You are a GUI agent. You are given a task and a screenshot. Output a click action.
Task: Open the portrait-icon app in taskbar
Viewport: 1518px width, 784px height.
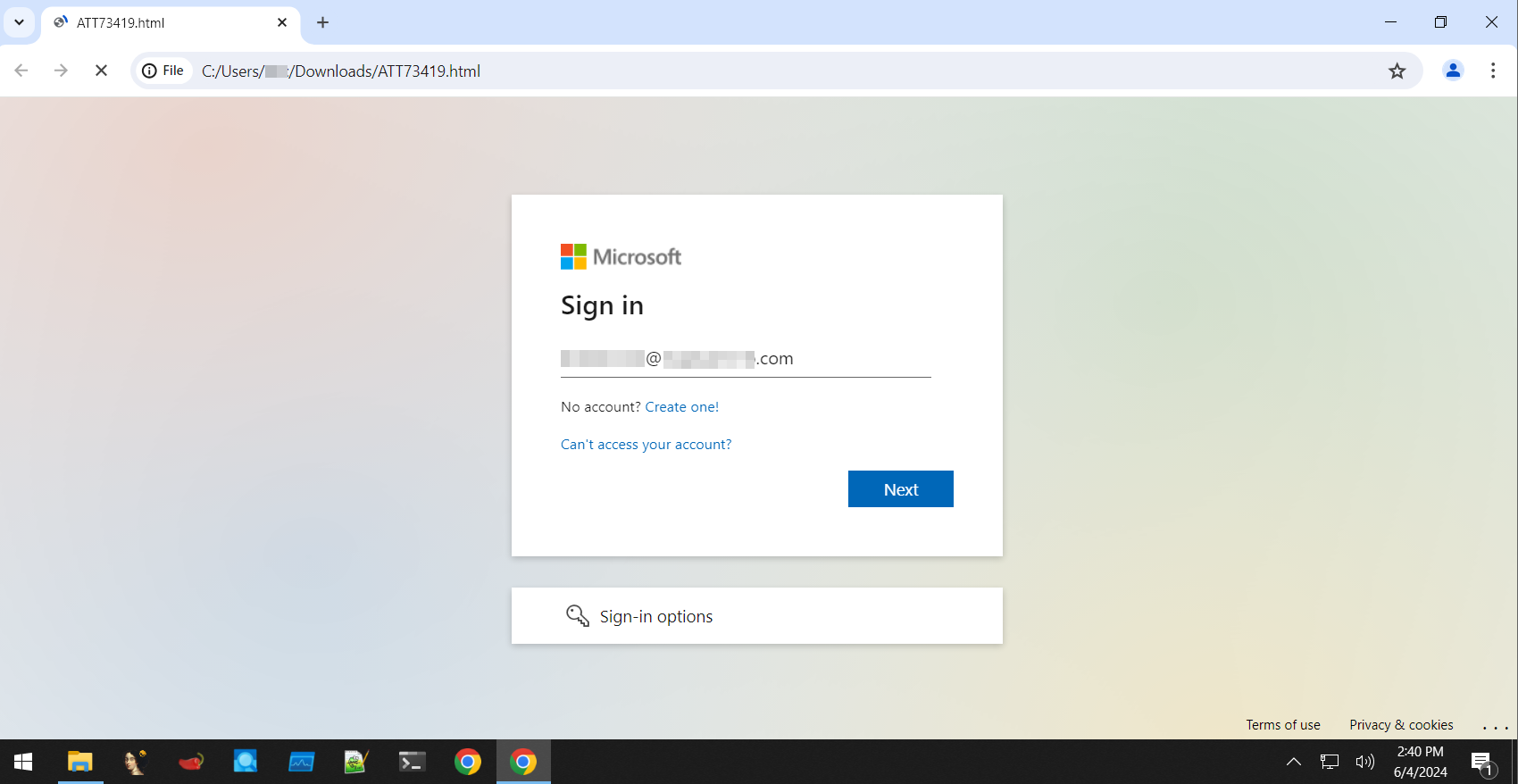pos(136,762)
